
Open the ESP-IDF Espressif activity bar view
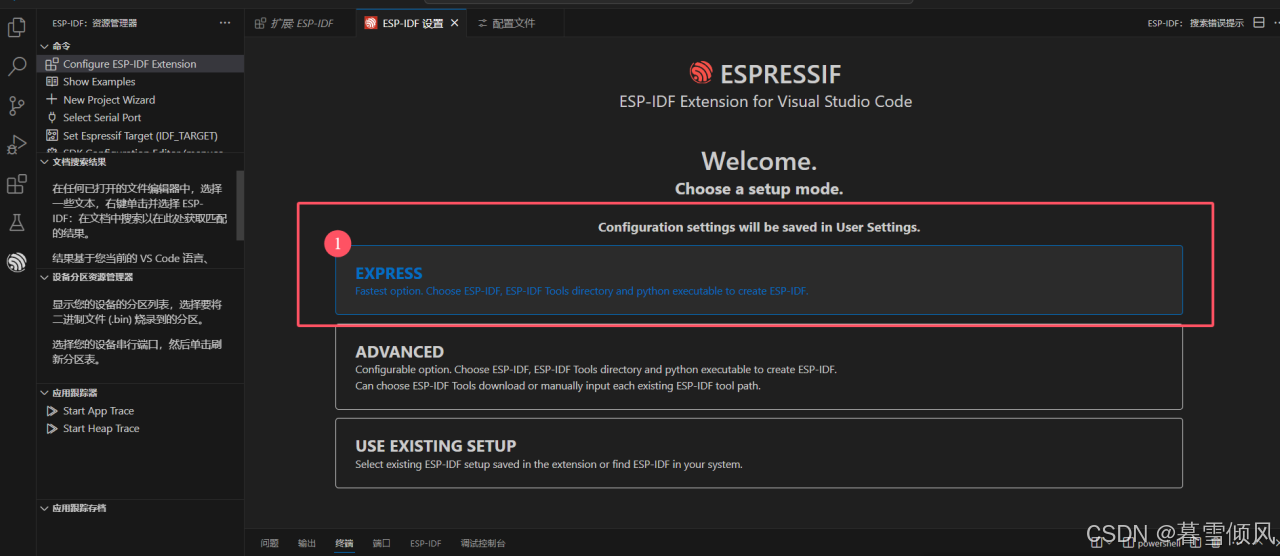point(16,262)
